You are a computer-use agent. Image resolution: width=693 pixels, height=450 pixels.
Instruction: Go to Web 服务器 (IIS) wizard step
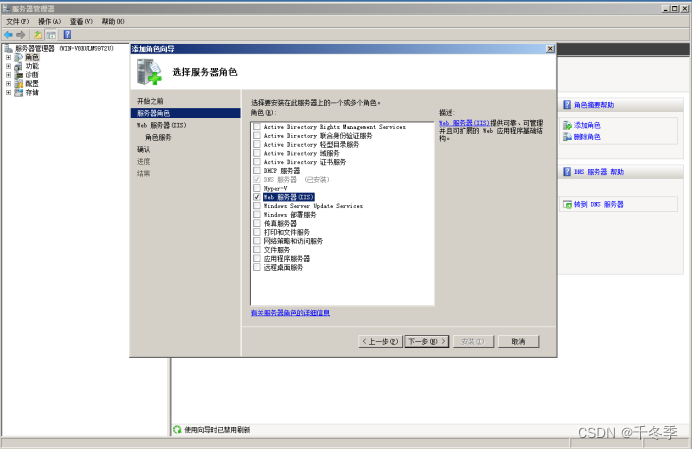tap(161, 126)
